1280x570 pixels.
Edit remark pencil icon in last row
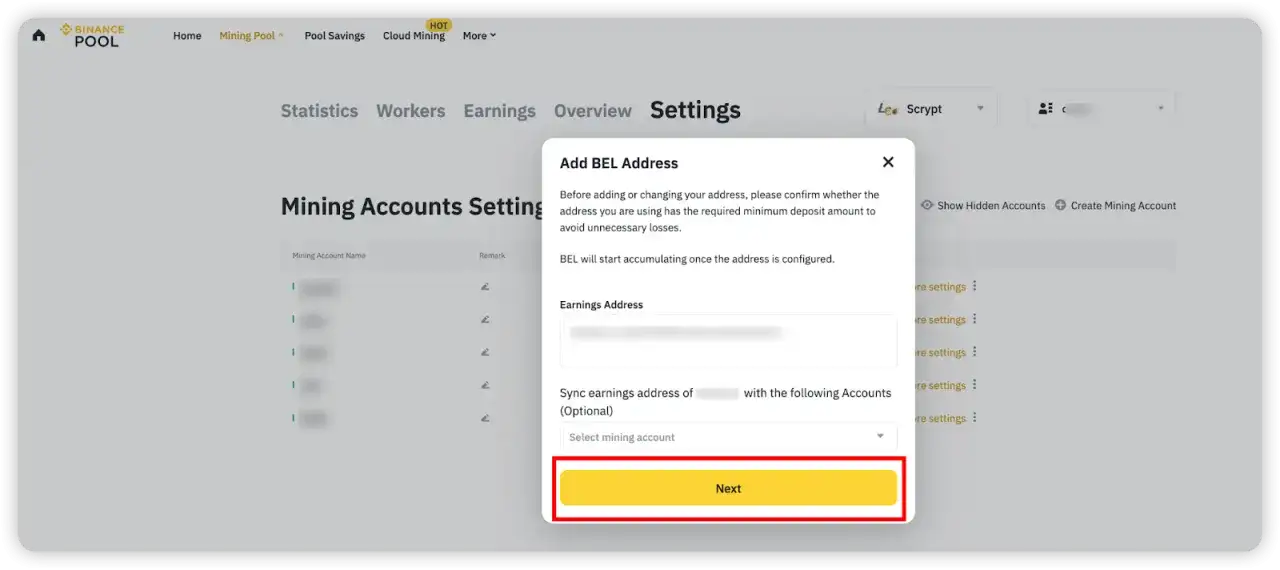[485, 418]
